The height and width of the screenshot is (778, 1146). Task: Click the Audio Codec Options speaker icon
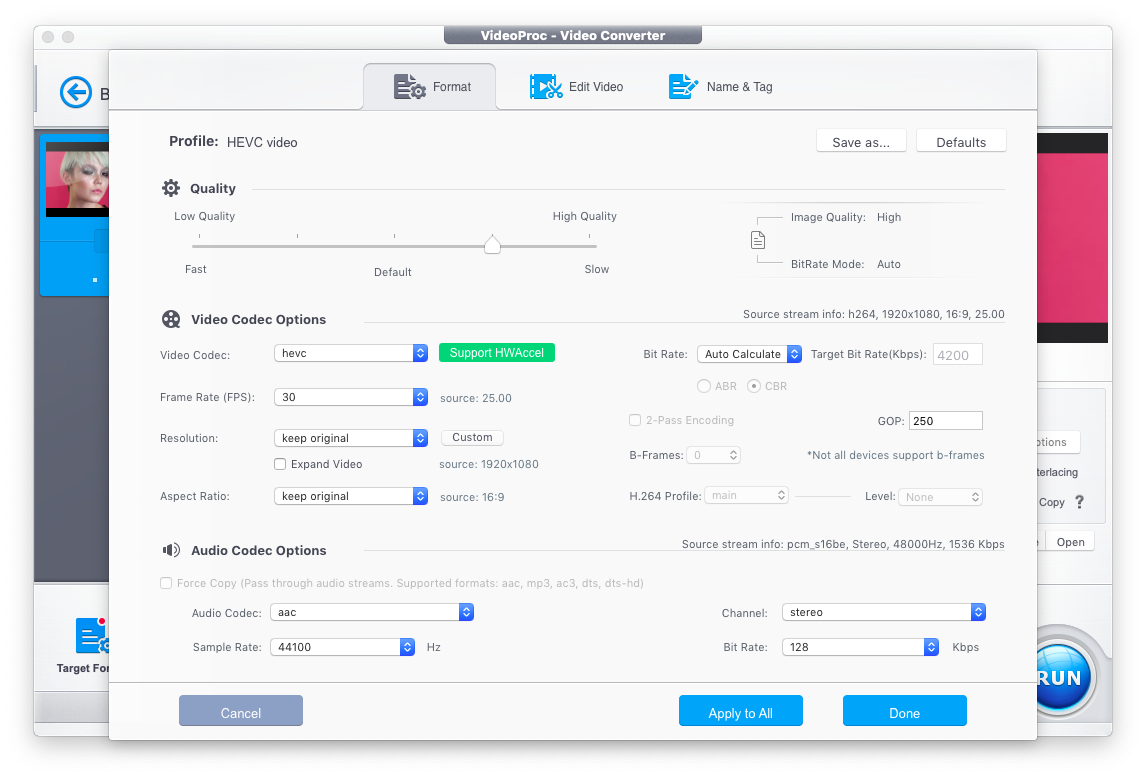click(x=171, y=551)
